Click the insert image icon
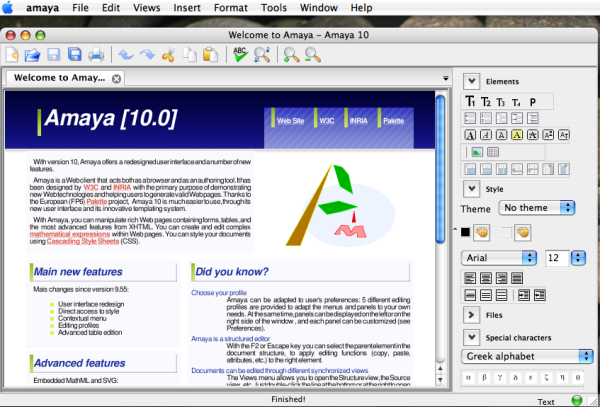Screen dimensions: 600x407 coord(478,152)
